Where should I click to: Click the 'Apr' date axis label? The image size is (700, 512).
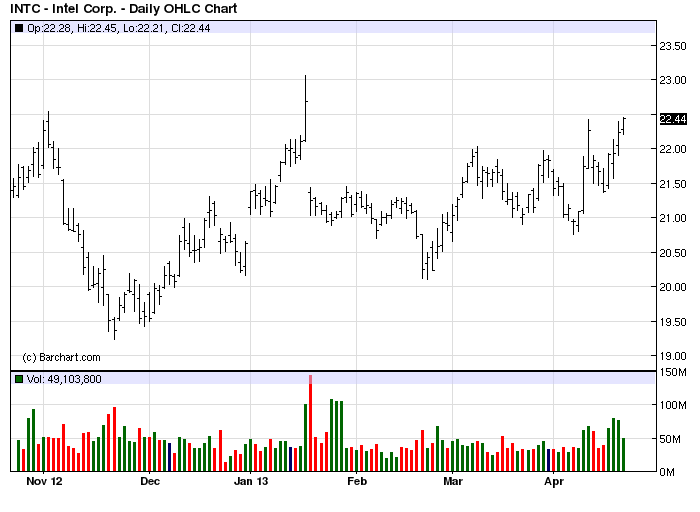click(554, 482)
